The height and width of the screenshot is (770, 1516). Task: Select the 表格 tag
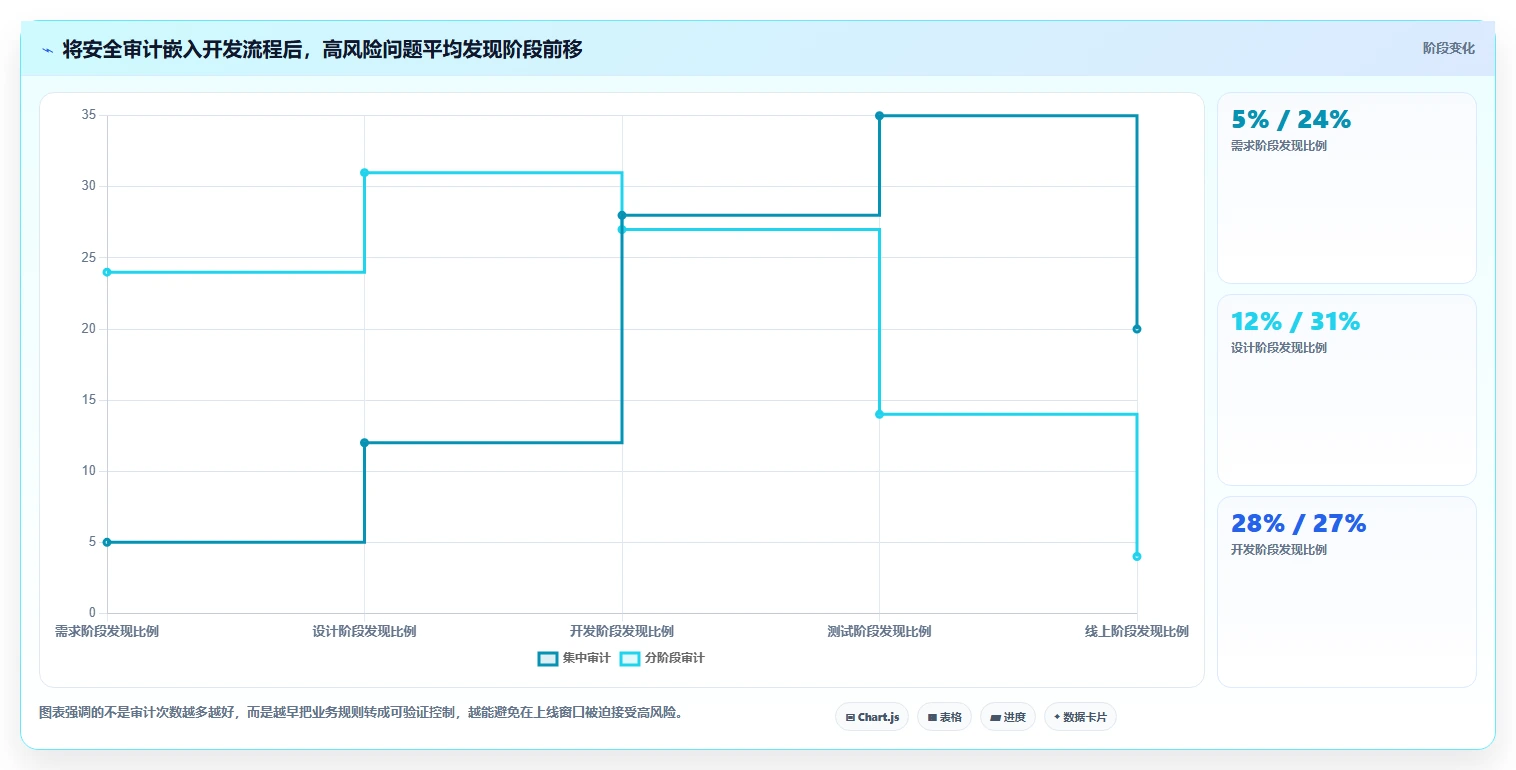click(944, 717)
